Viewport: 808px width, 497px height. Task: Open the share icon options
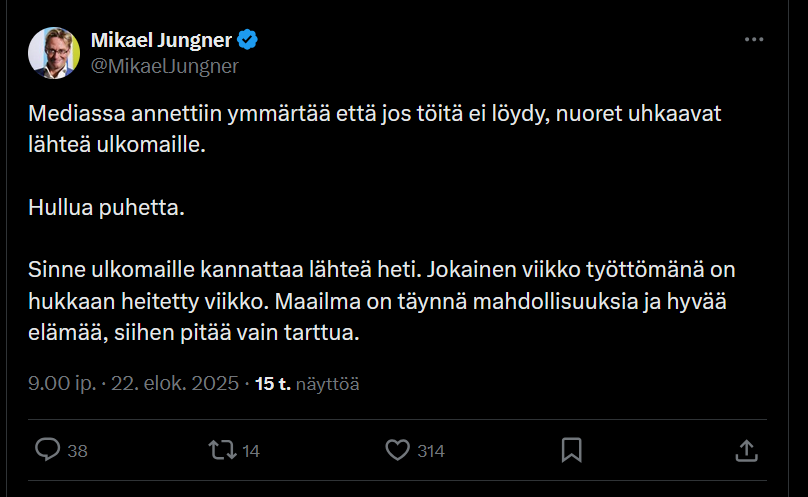746,450
